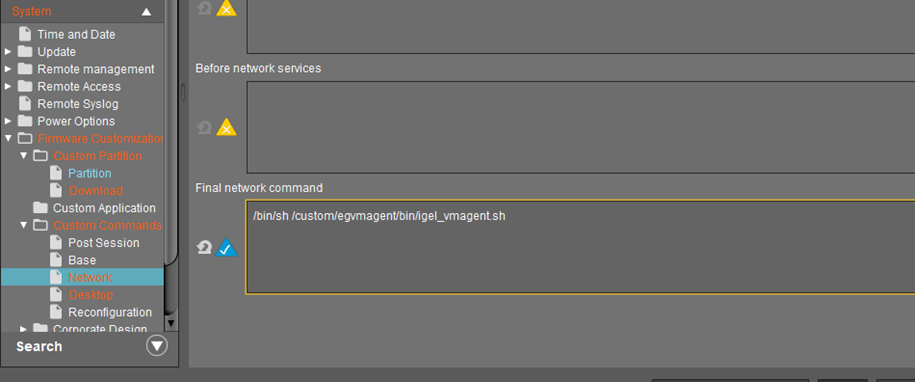915x382 pixels.
Task: Click the blue checkmark triangle for Final network command
Action: 226,248
